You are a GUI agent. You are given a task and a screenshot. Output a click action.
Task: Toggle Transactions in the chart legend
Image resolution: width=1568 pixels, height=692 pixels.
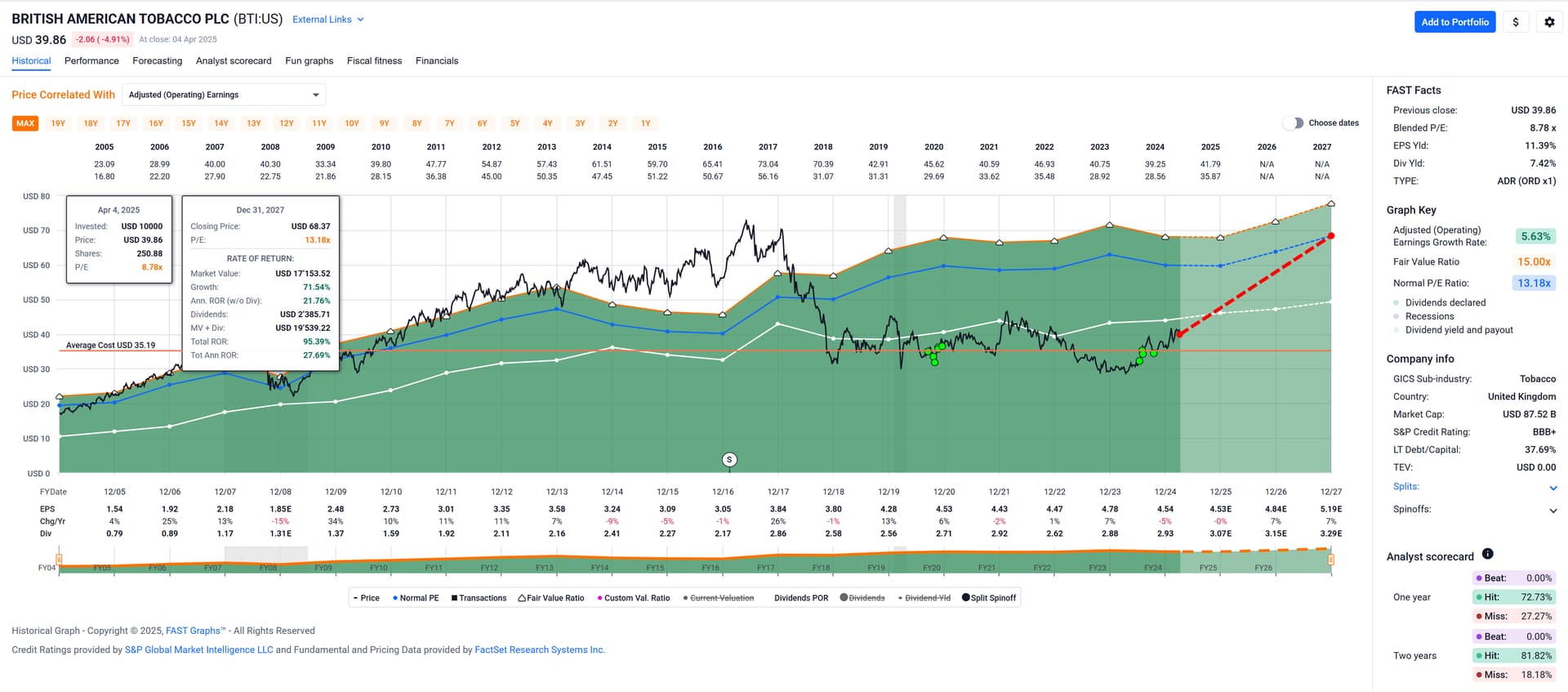coord(479,598)
